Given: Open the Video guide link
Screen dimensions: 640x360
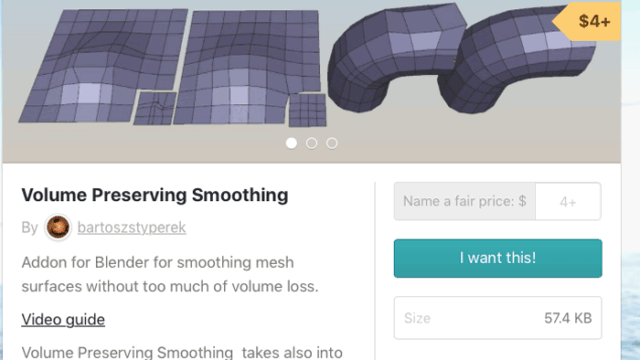Looking at the screenshot, I should 63,320.
